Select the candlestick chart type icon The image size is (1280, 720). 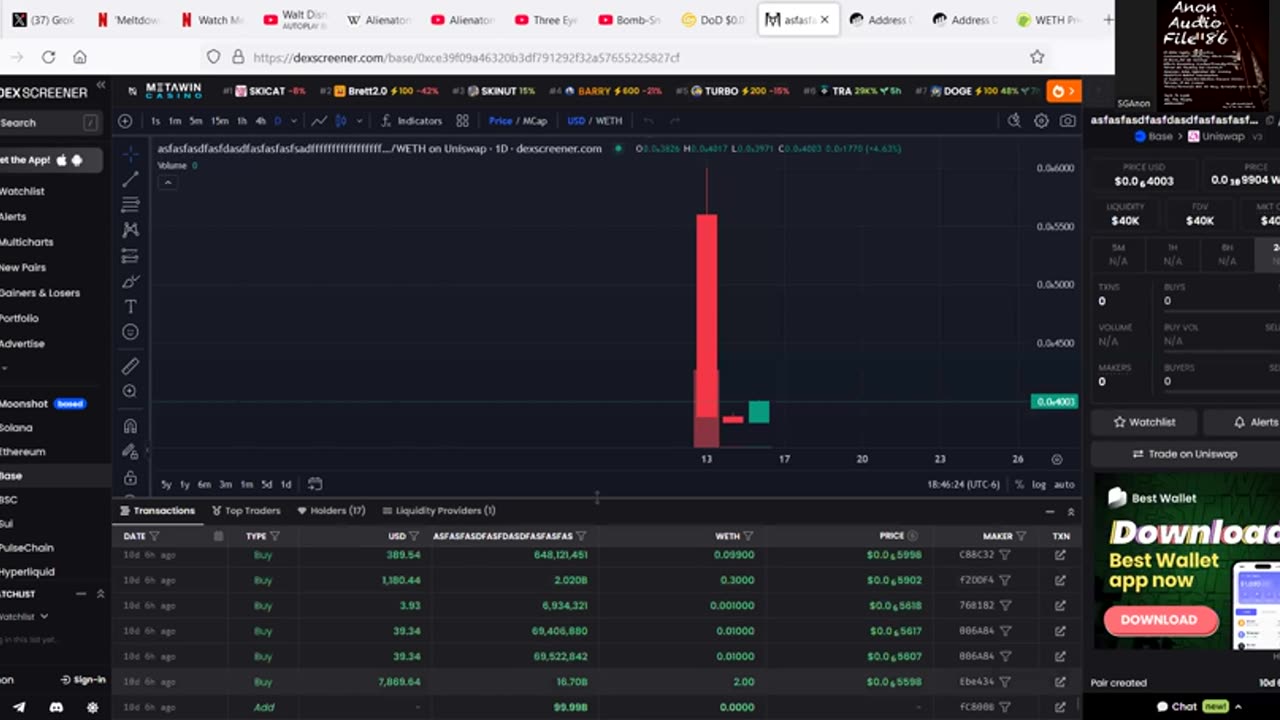340,121
